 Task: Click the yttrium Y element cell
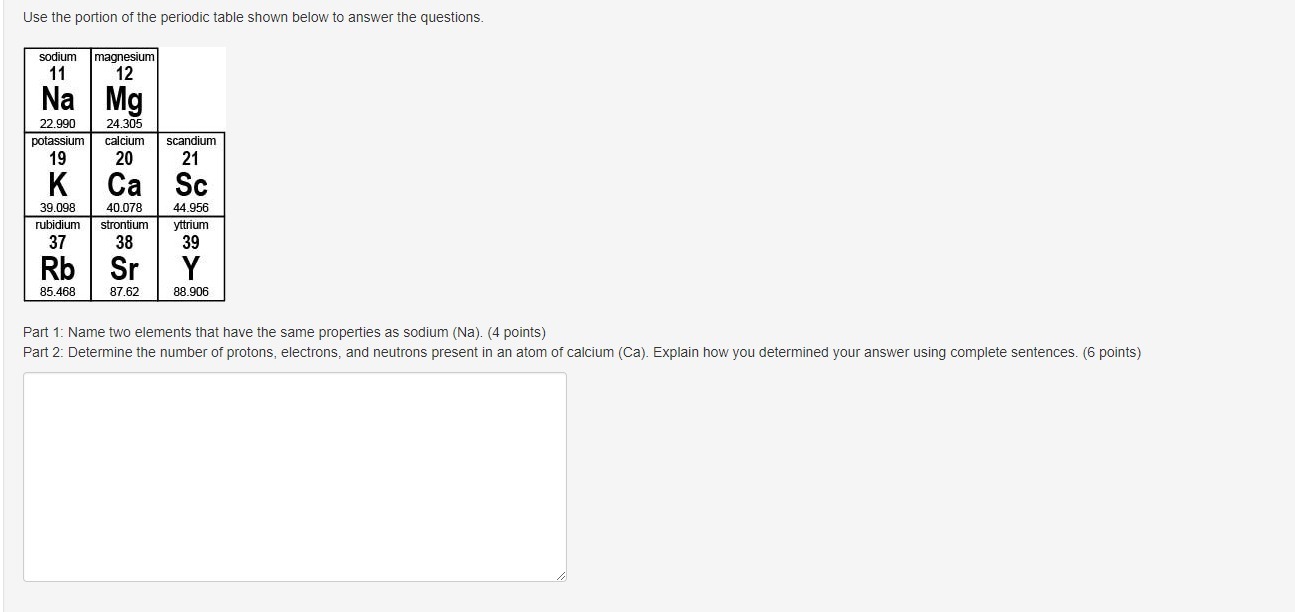coord(191,258)
